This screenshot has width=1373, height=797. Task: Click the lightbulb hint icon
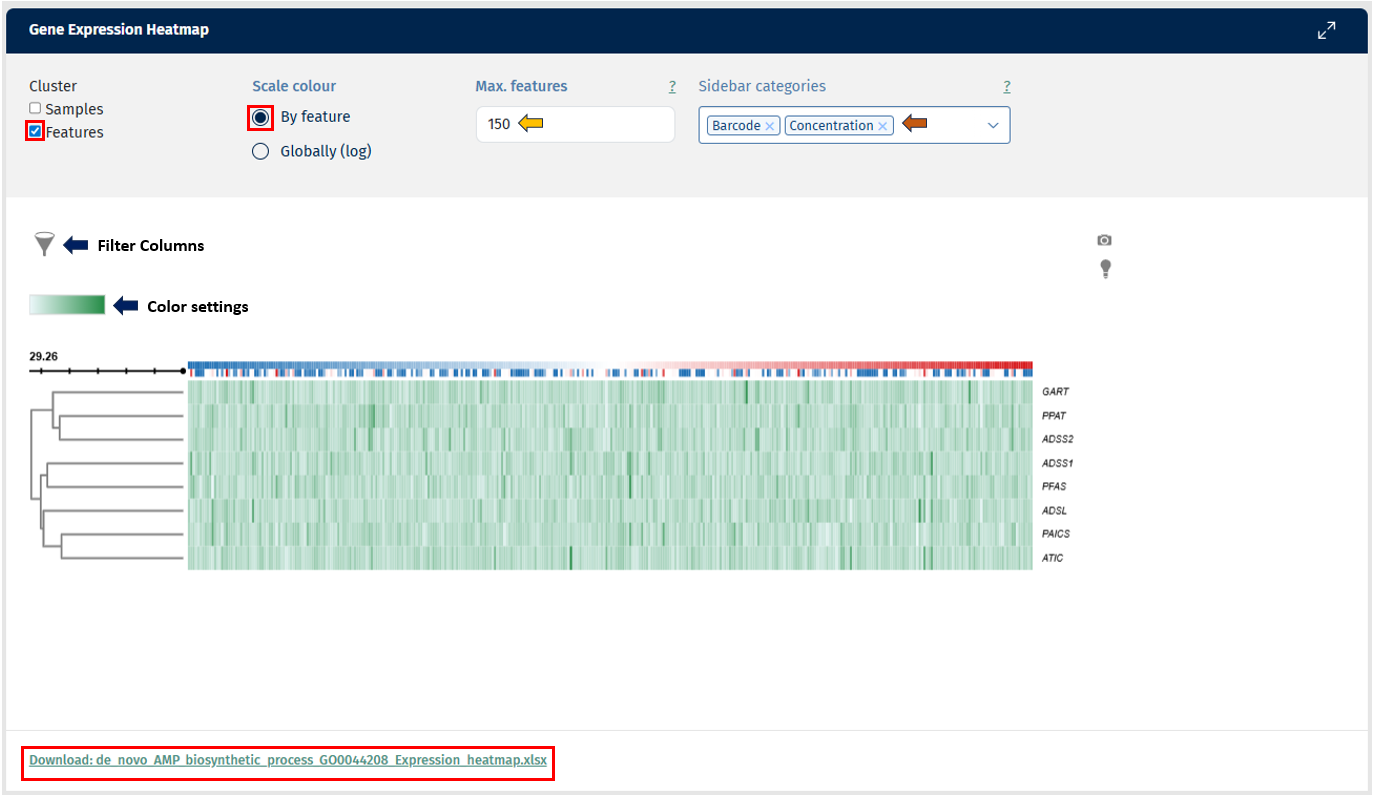pos(1105,268)
